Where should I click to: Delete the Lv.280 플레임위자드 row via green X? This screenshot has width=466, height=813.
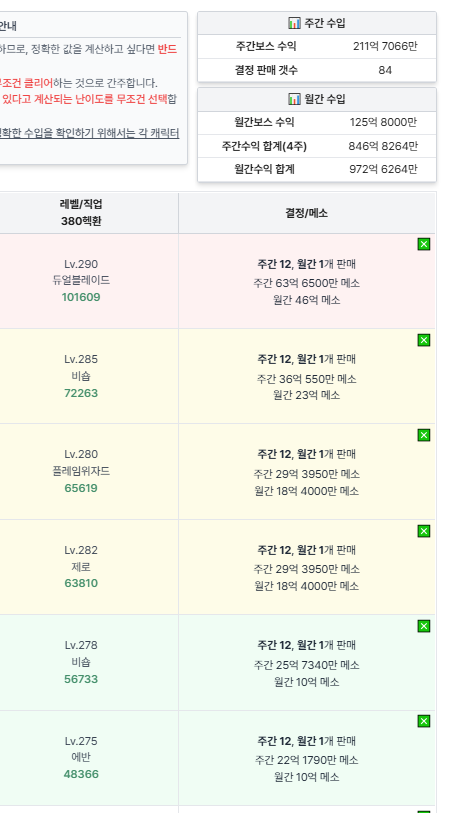click(x=423, y=435)
